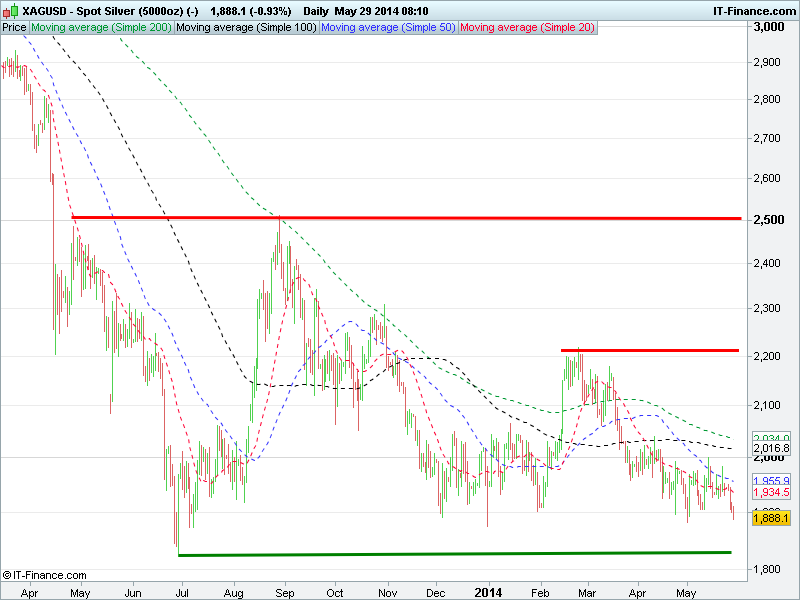Click the Daily timeframe label
Viewport: 800px width, 600px height.
tap(318, 10)
